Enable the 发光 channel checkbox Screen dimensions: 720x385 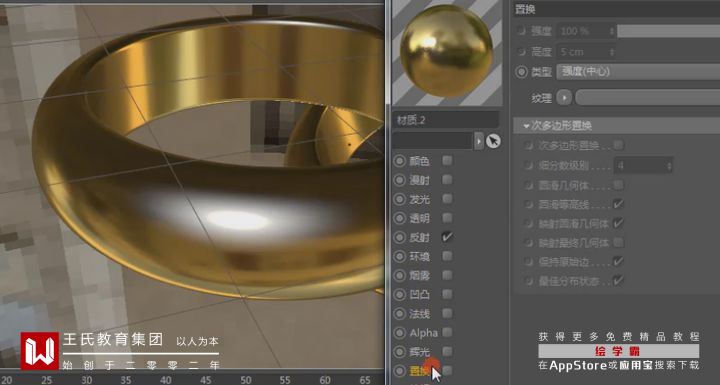447,198
